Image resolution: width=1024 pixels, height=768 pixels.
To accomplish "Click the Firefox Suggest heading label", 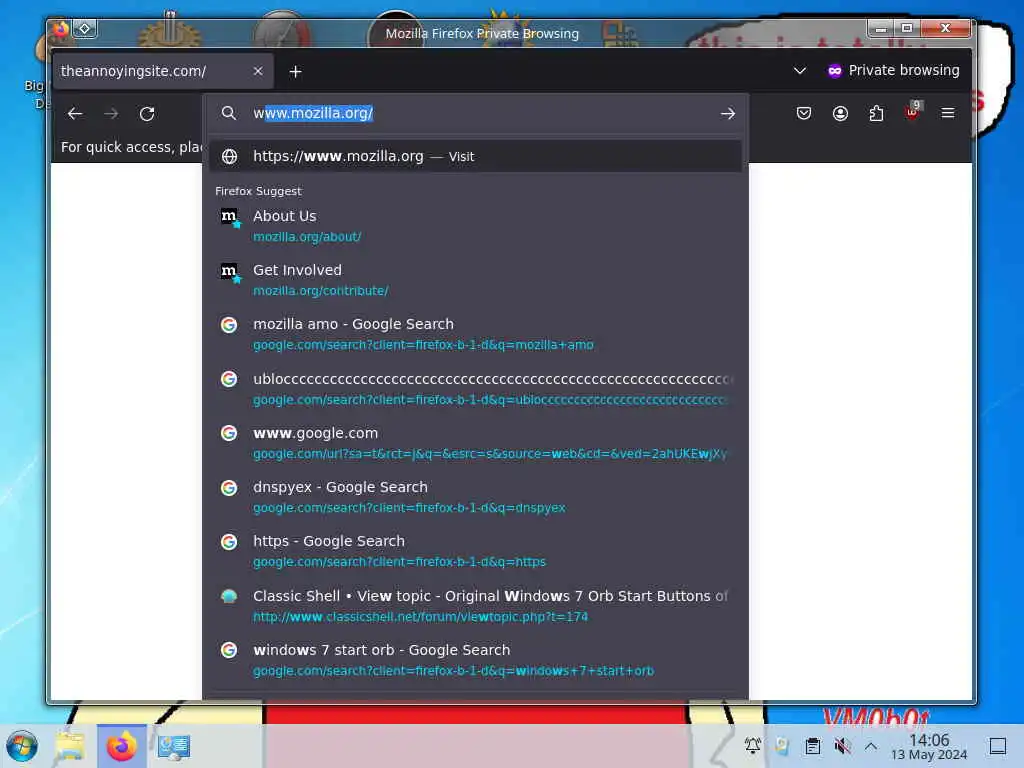I will pyautogui.click(x=258, y=191).
